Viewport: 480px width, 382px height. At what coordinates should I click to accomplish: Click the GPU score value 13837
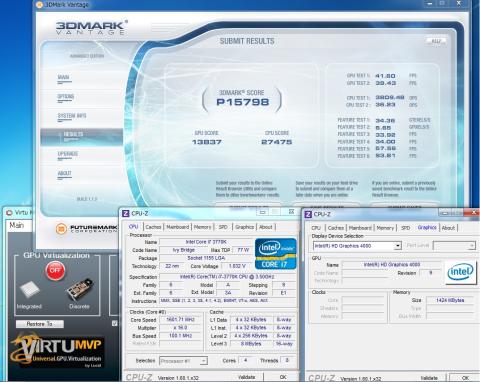tap(207, 142)
